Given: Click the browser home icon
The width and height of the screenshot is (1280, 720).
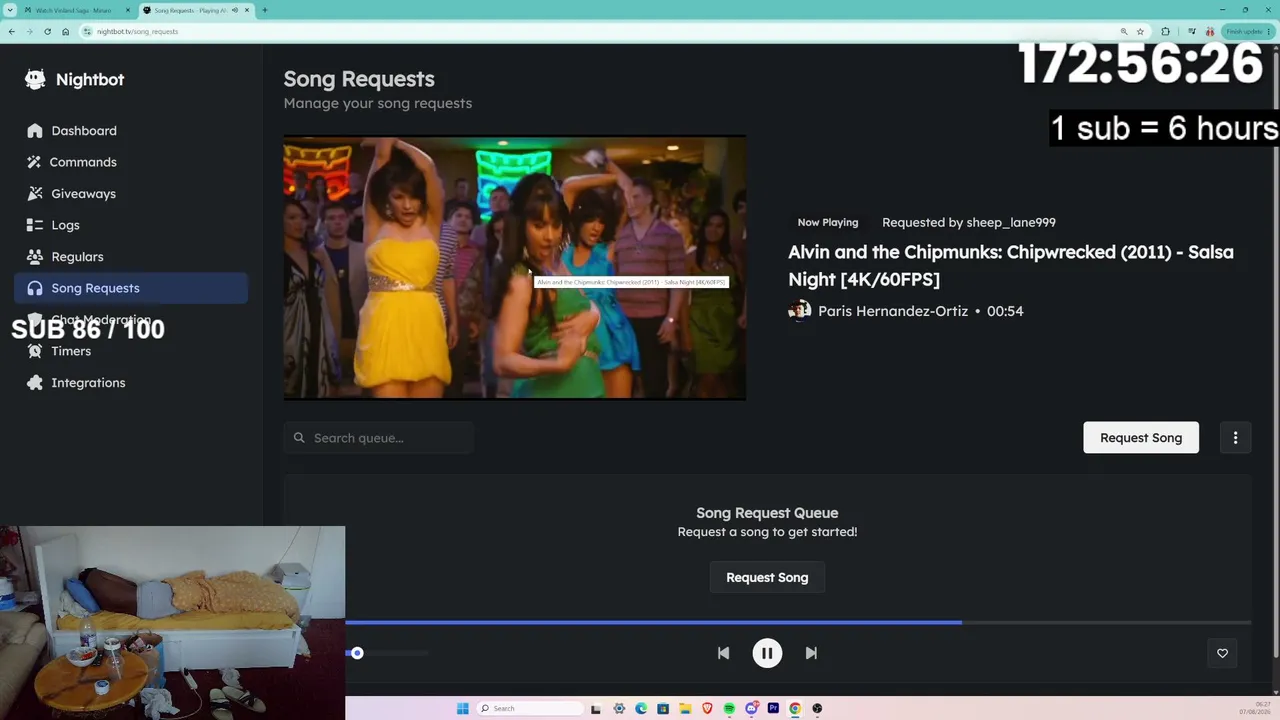Looking at the screenshot, I should [65, 31].
